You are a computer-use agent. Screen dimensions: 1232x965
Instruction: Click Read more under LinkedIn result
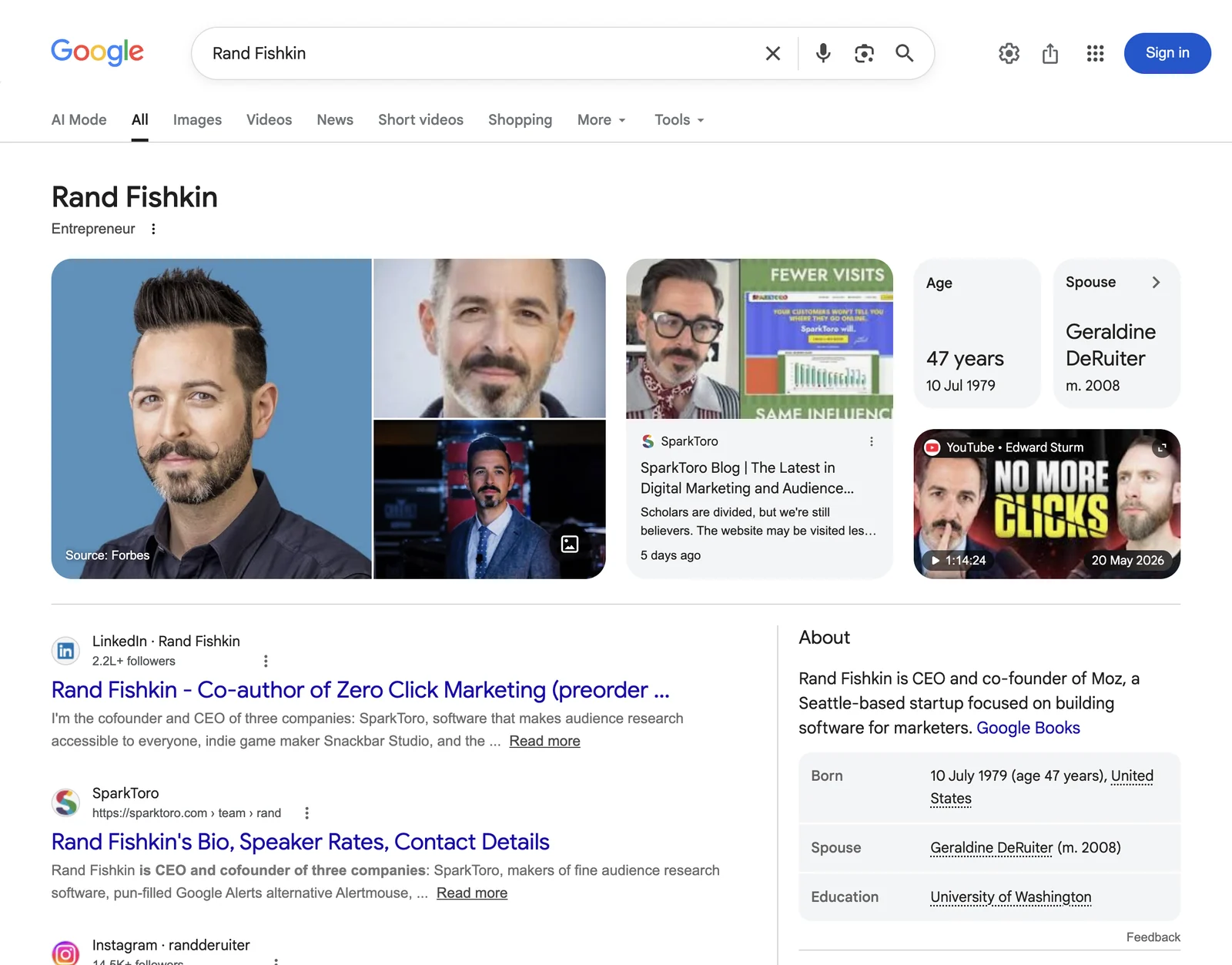(x=544, y=741)
